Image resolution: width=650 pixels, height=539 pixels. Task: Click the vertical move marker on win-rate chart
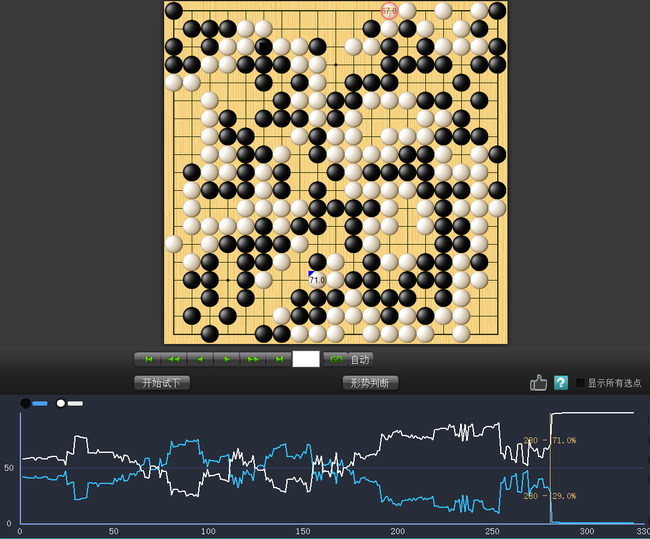pyautogui.click(x=551, y=468)
